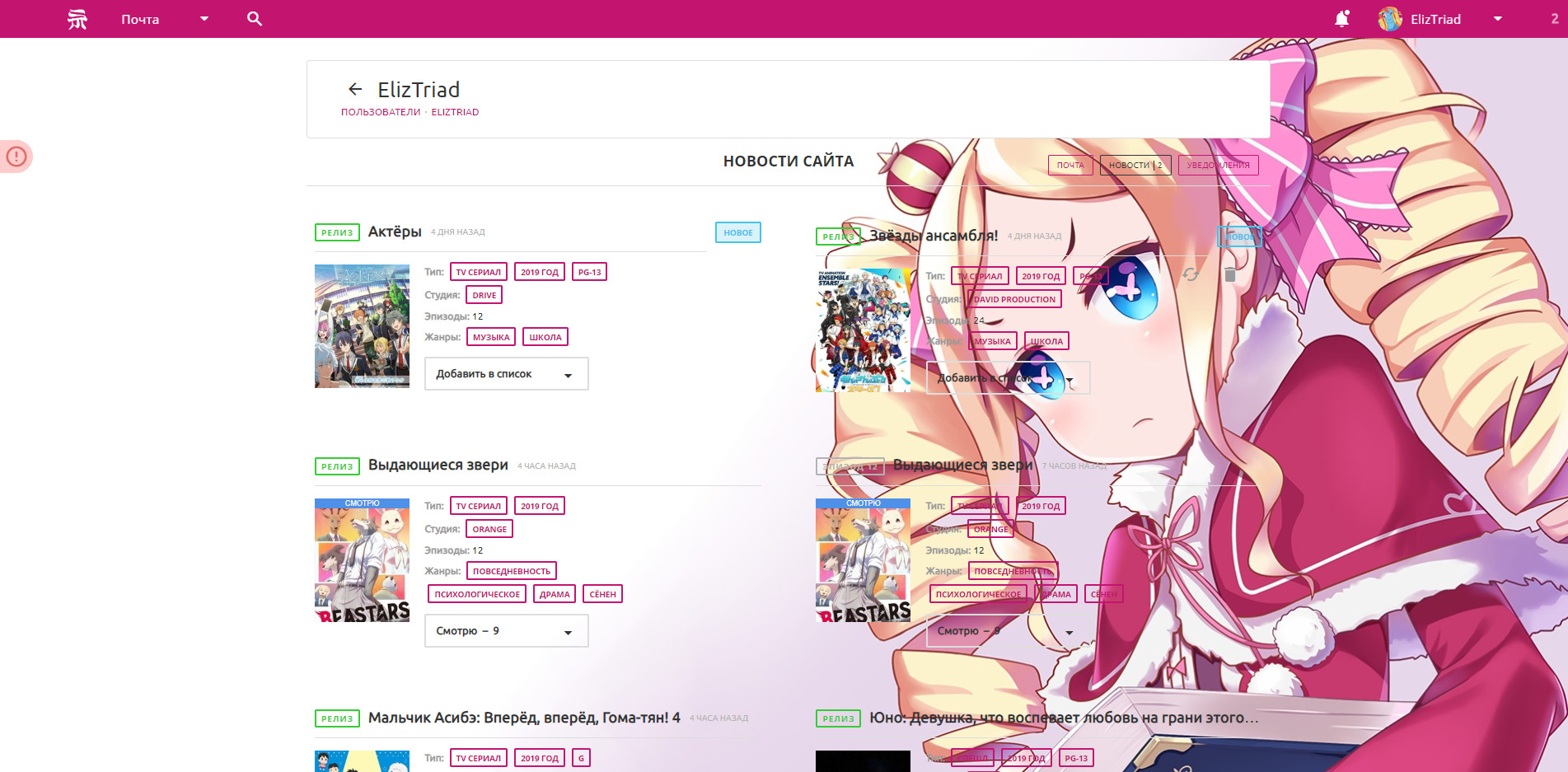Click the DRIVE studio tag
This screenshot has width=1568, height=772.
pos(484,295)
